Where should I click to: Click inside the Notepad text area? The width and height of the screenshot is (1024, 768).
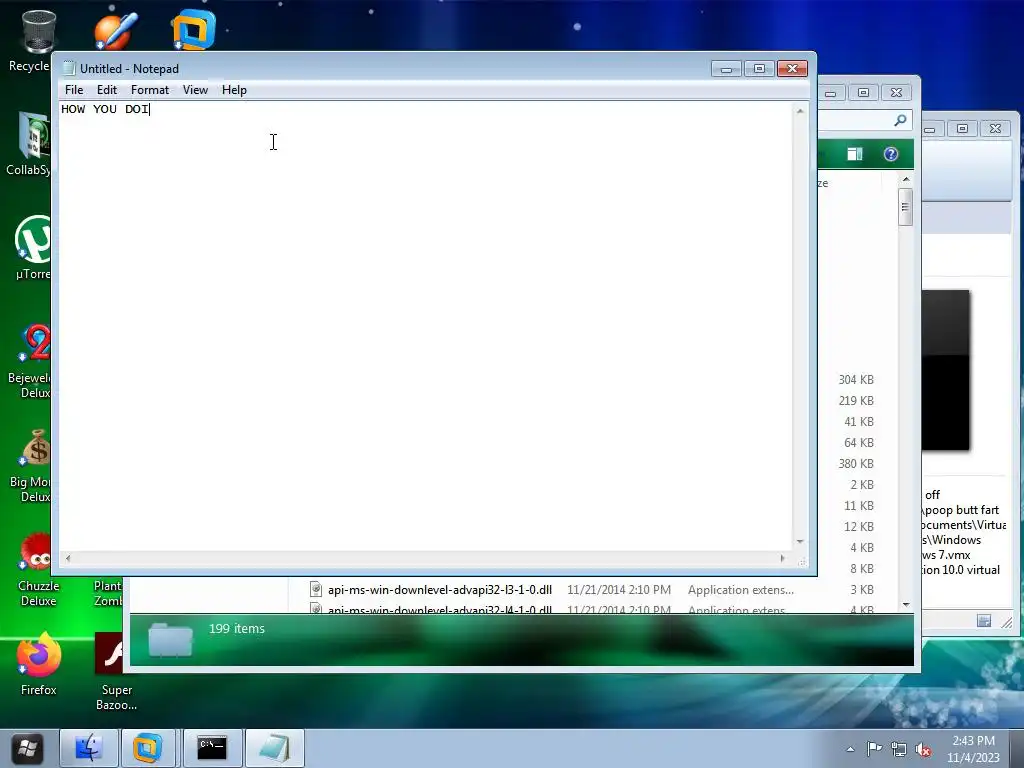click(426, 327)
